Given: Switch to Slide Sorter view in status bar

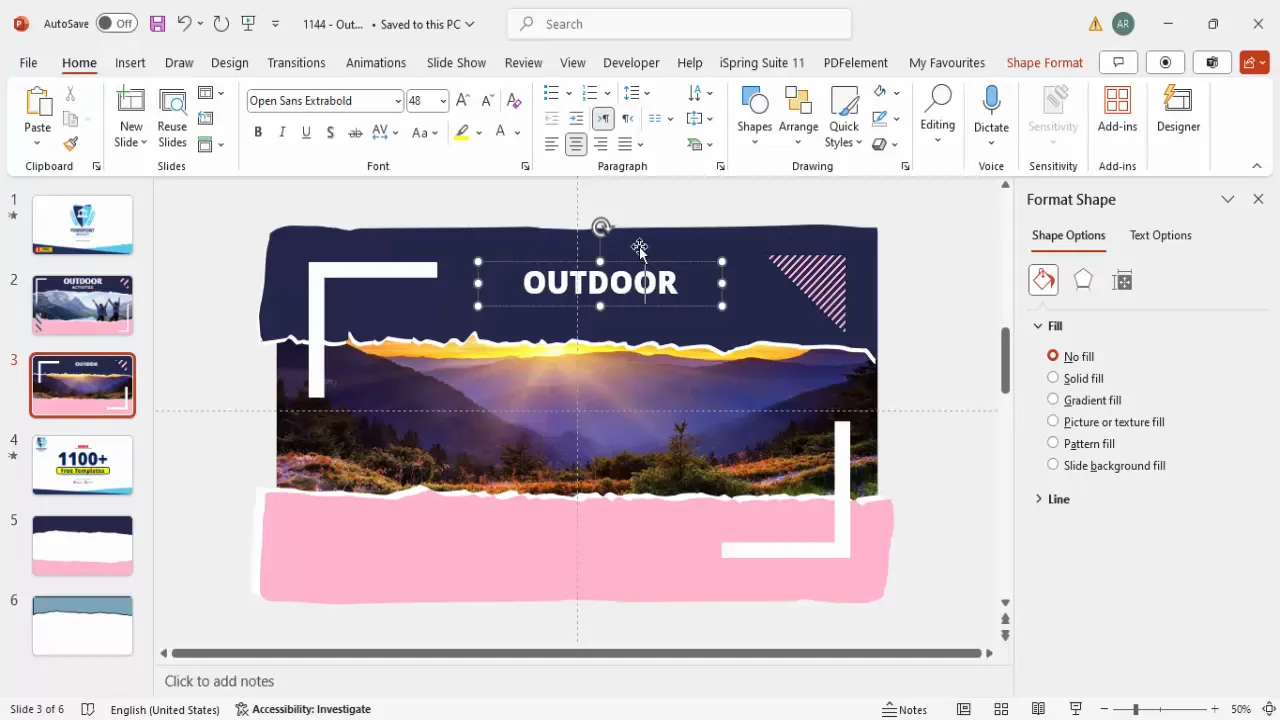Looking at the screenshot, I should click(x=1001, y=709).
